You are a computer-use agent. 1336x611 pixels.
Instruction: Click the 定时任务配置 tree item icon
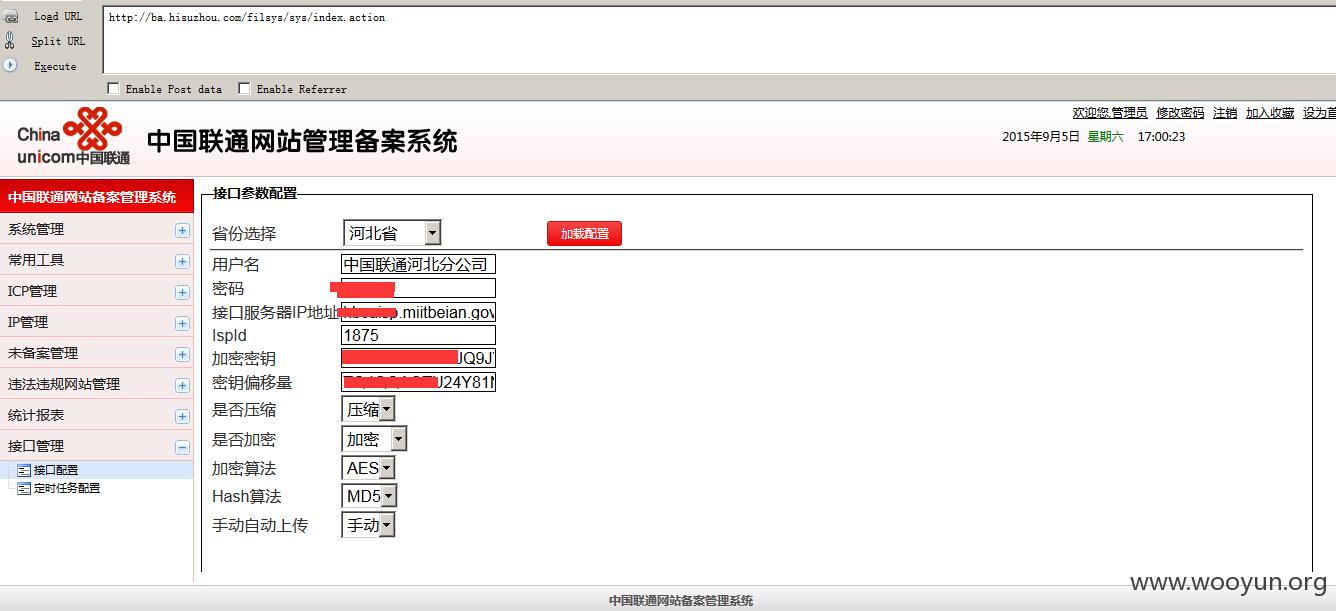click(24, 488)
